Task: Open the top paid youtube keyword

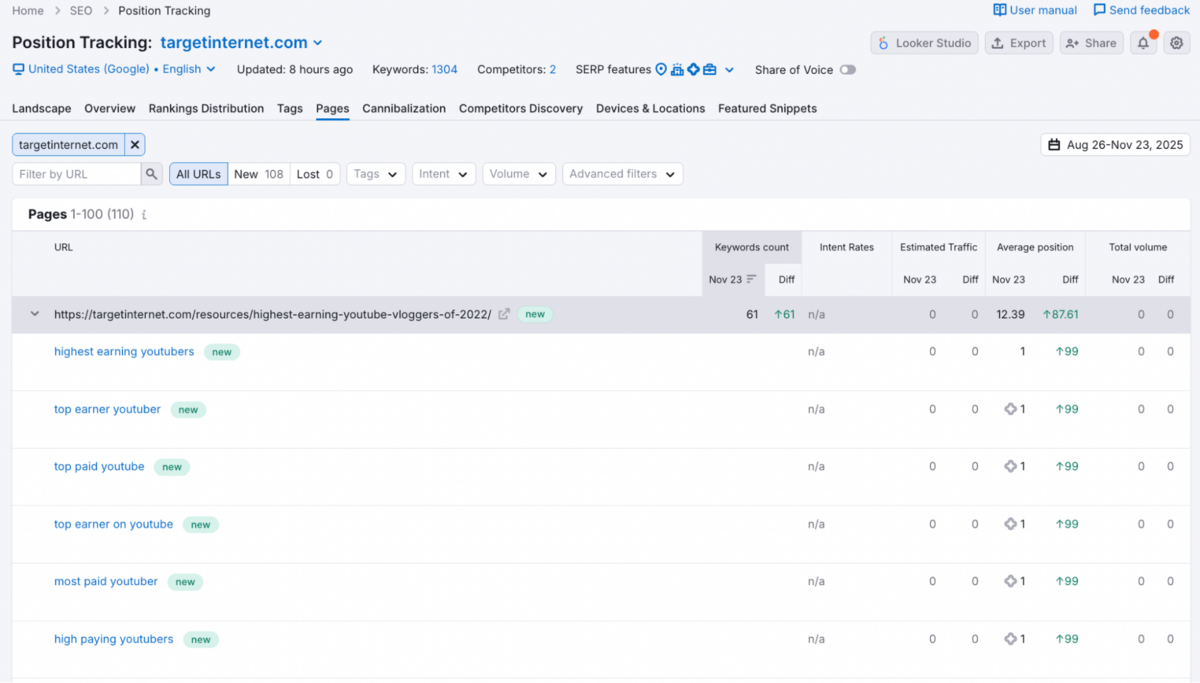Action: point(99,466)
